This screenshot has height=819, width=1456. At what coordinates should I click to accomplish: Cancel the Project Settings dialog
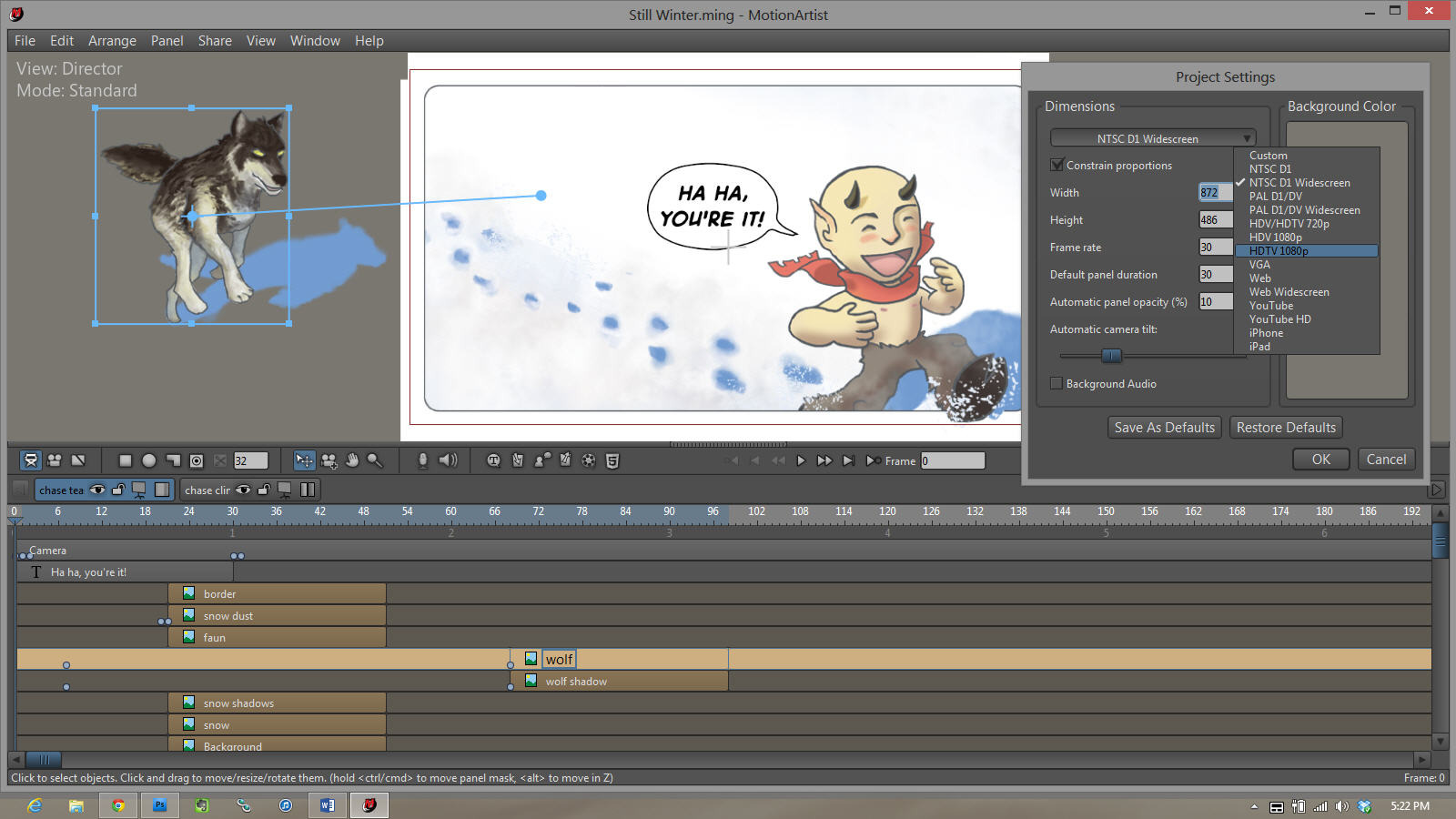1386,460
